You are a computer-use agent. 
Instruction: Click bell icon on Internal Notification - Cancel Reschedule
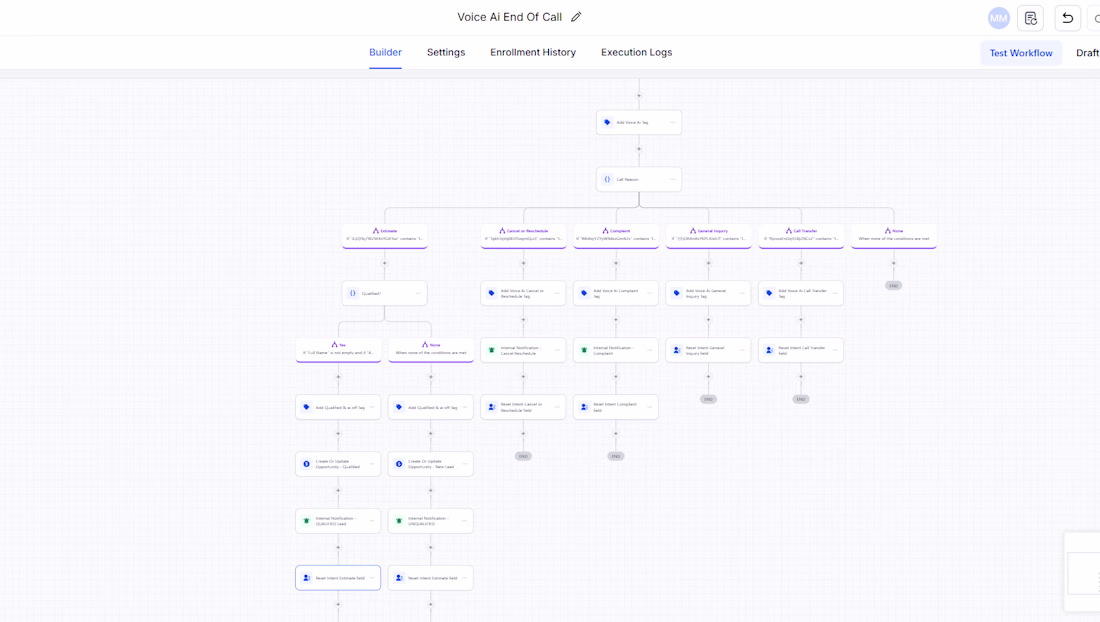tap(492, 350)
